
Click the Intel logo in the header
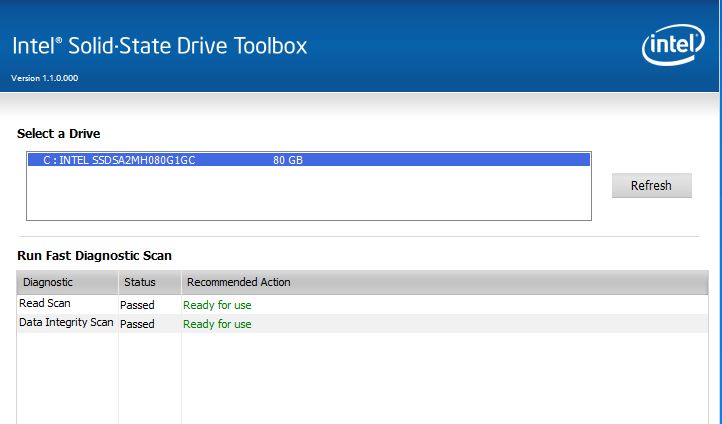(x=673, y=45)
